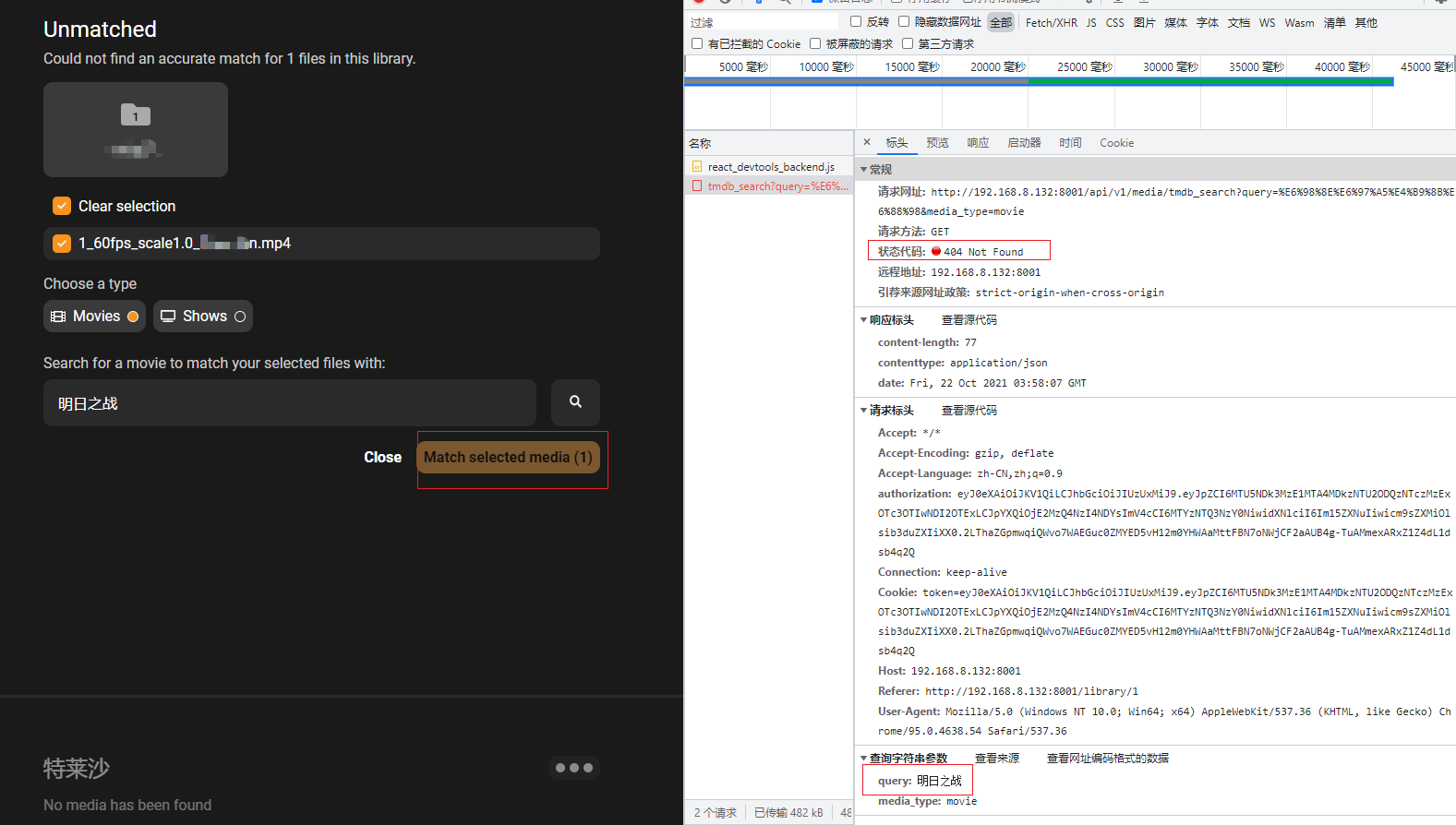
Task: Toggle the Clear selection checkbox
Action: [62, 206]
